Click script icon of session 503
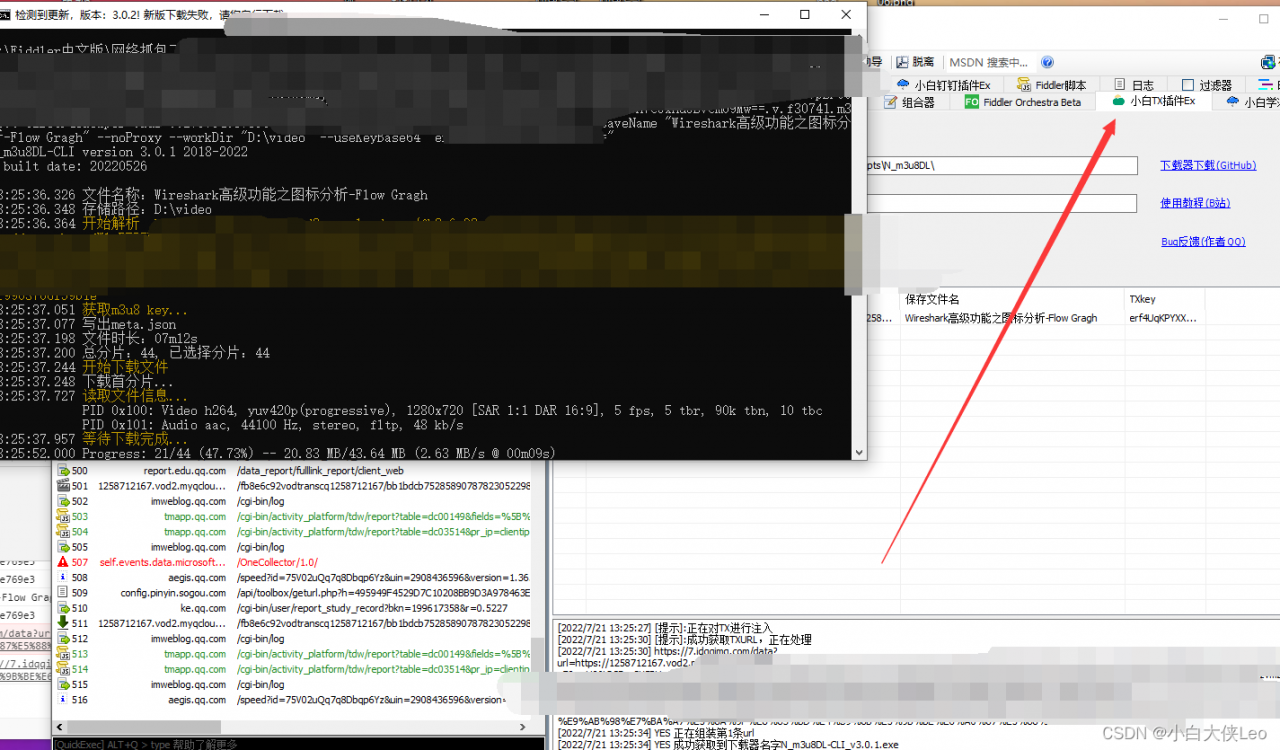The image size is (1280, 750). [x=62, y=517]
